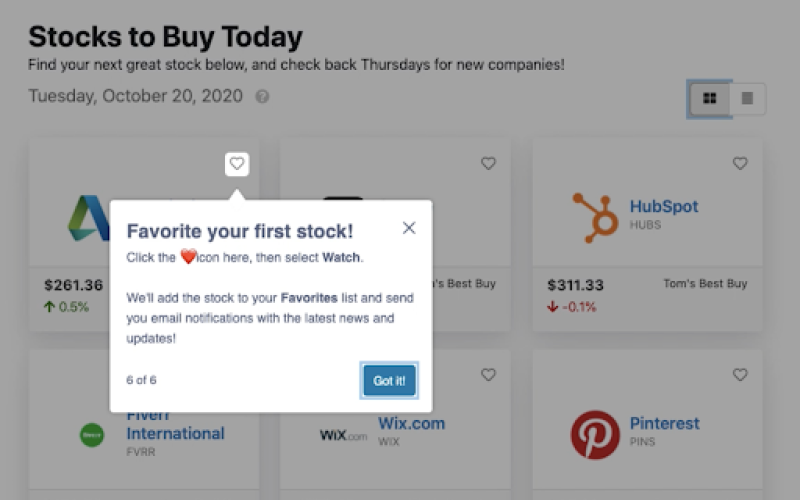Screen dimensions: 800x500
Task: Click the Pinterest red logo
Action: click(595, 435)
